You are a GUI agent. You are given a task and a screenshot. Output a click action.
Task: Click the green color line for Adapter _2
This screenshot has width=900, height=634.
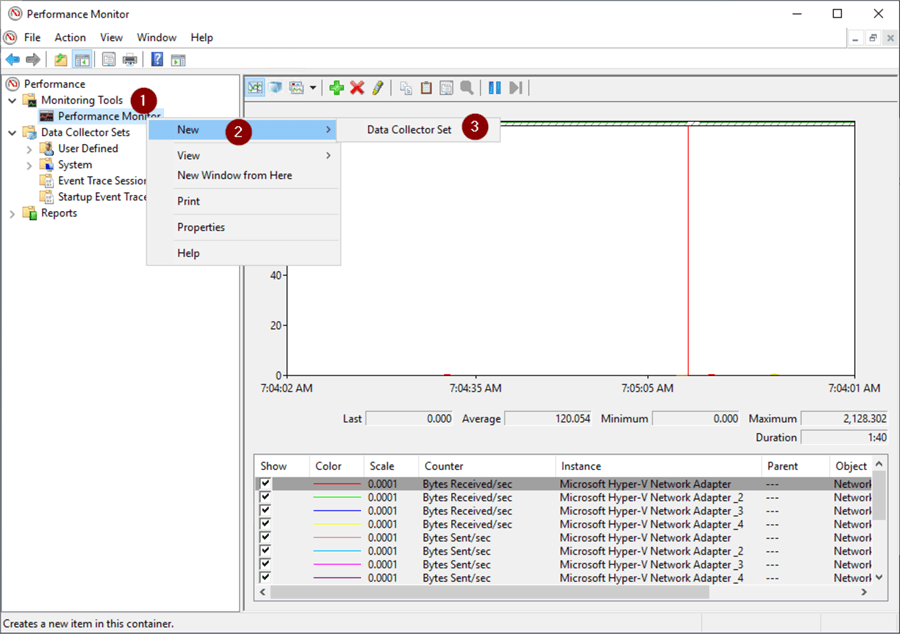[x=337, y=497]
